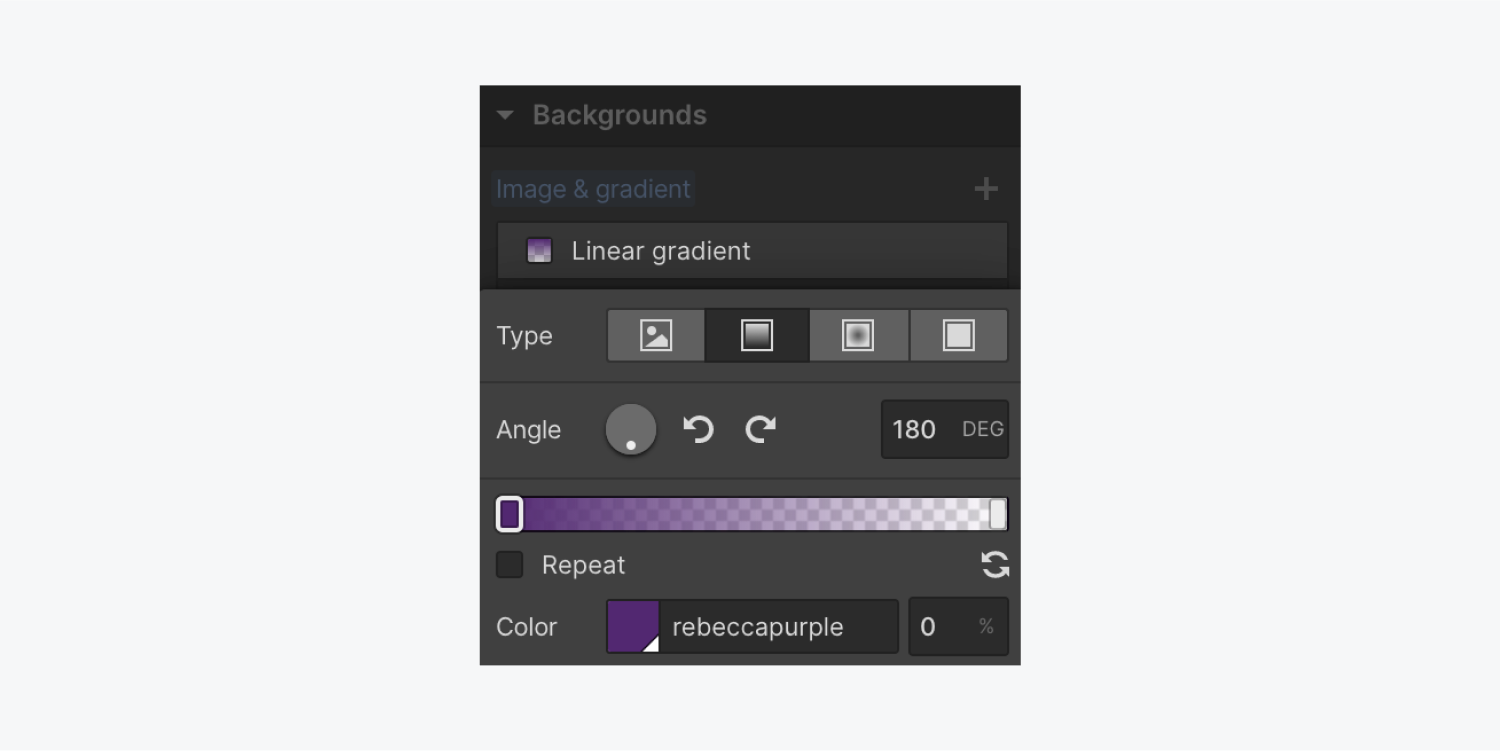Click the Backgrounds panel header

coord(620,114)
